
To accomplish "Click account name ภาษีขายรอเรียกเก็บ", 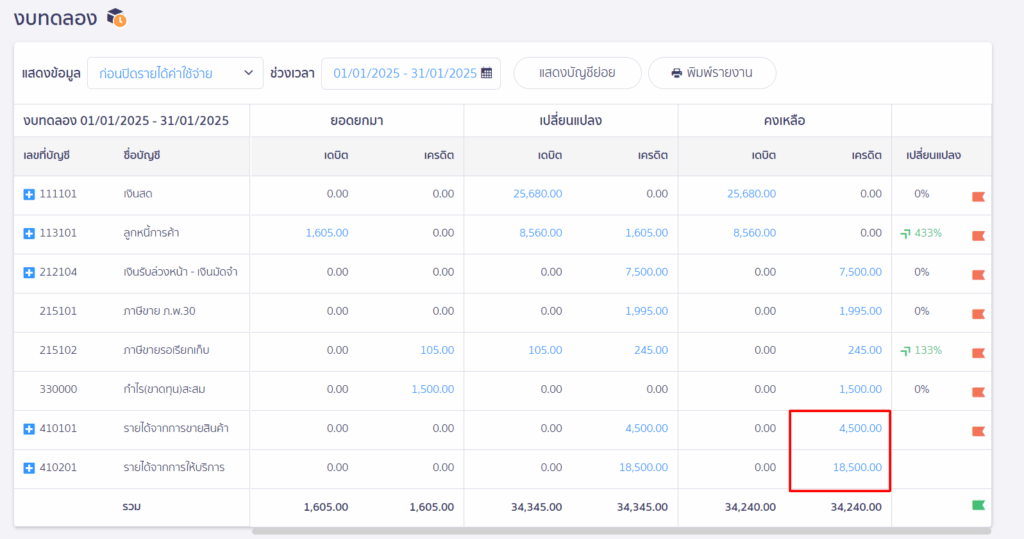I will click(167, 350).
